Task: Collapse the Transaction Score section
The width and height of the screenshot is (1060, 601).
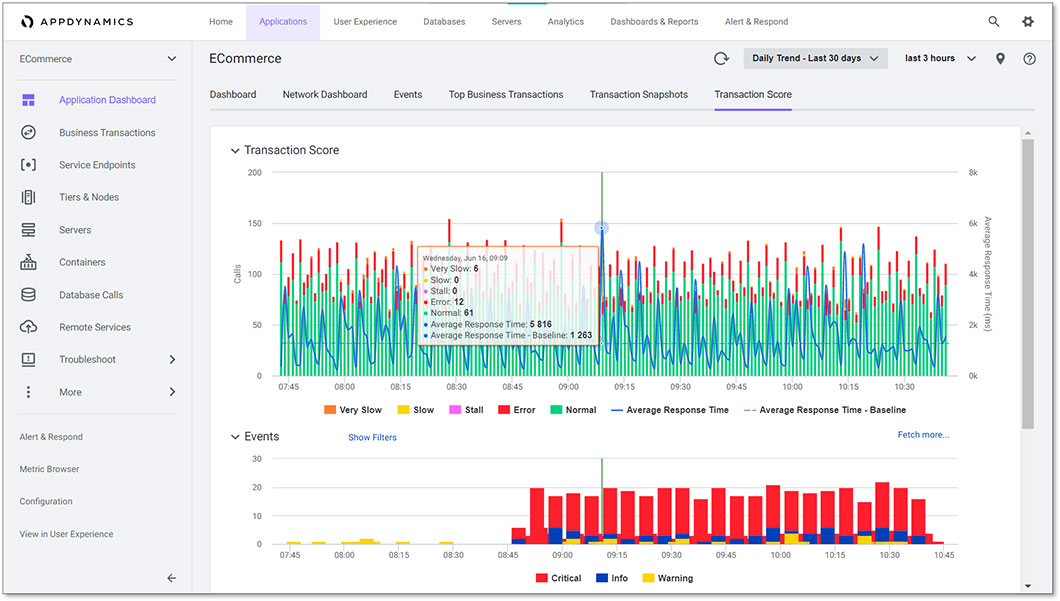Action: tap(235, 151)
